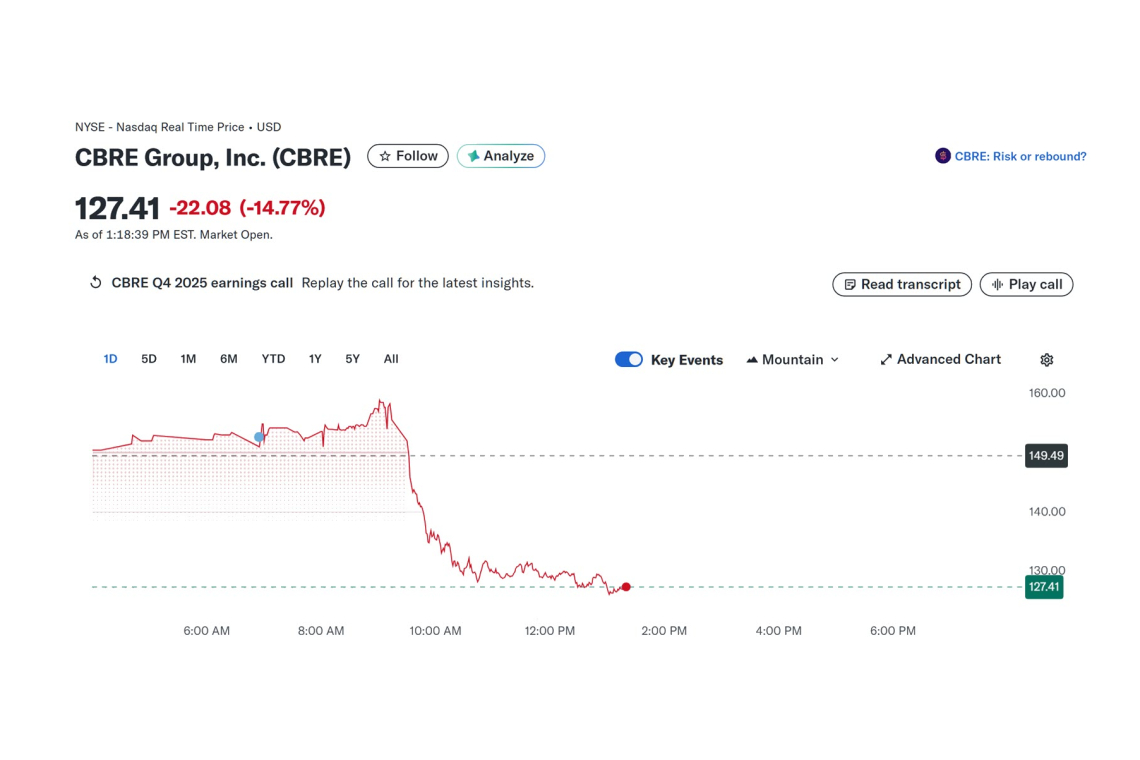Click the replay arrow icon beside earnings call banner

[x=95, y=283]
